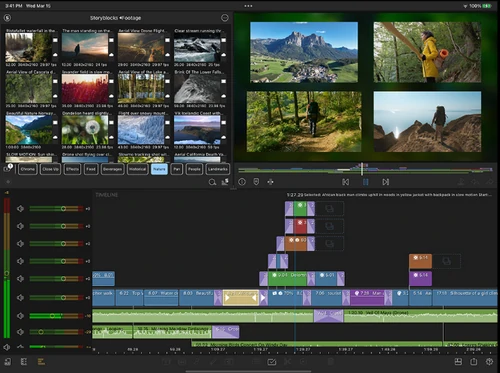Image resolution: width=500 pixels, height=373 pixels.
Task: Select the Pan category tab
Action: click(x=177, y=169)
